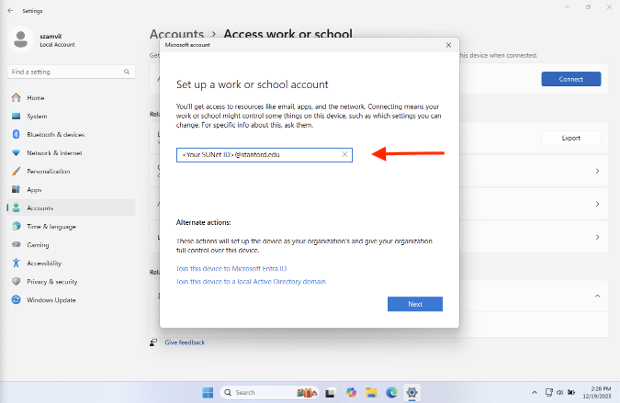Expand the third chevron row below Export
The height and width of the screenshot is (403, 620).
pyautogui.click(x=597, y=237)
